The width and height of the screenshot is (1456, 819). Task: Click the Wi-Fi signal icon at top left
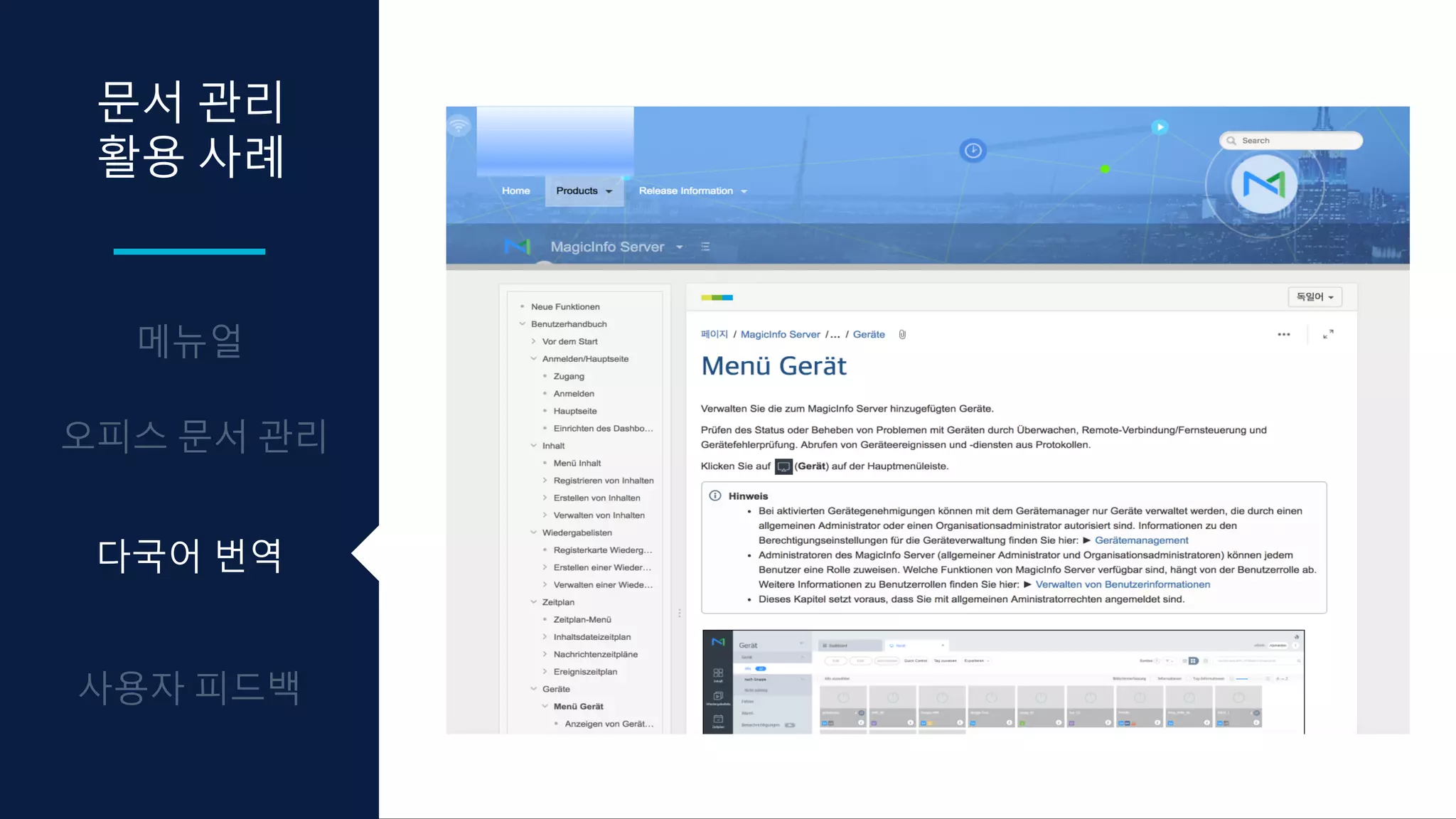click(459, 127)
